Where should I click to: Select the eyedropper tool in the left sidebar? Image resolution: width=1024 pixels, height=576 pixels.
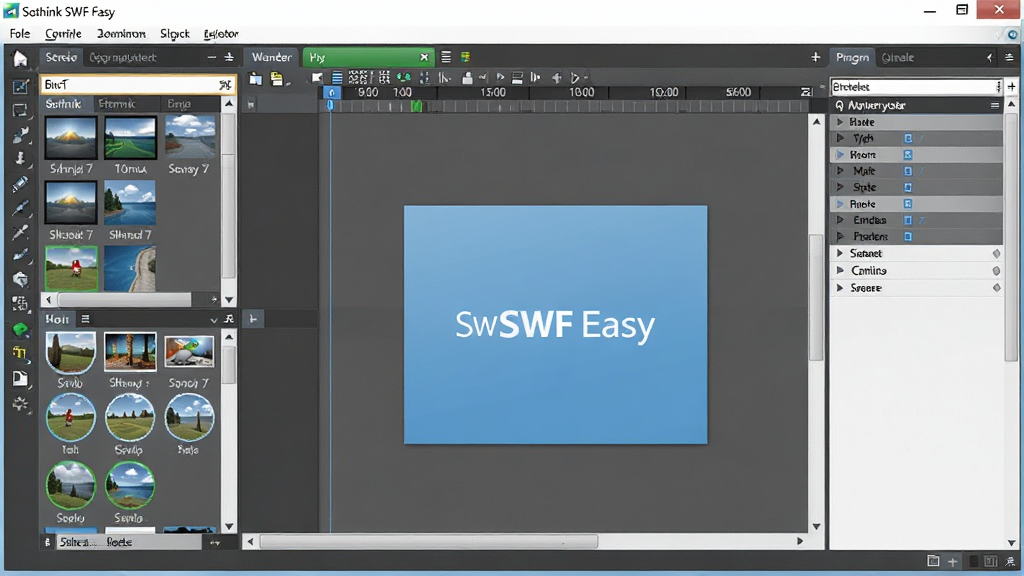(20, 232)
